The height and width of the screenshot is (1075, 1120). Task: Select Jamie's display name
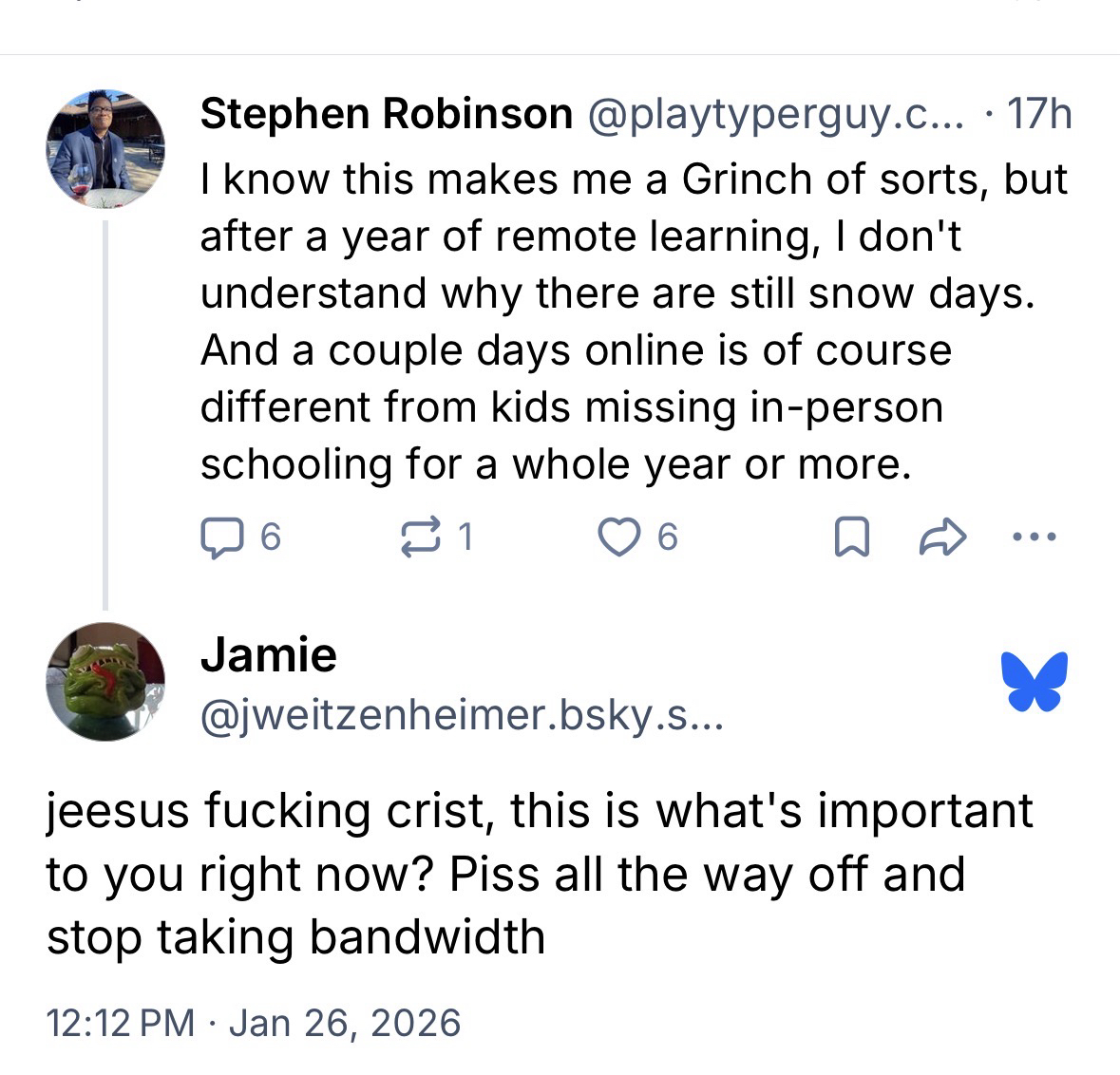pyautogui.click(x=269, y=655)
